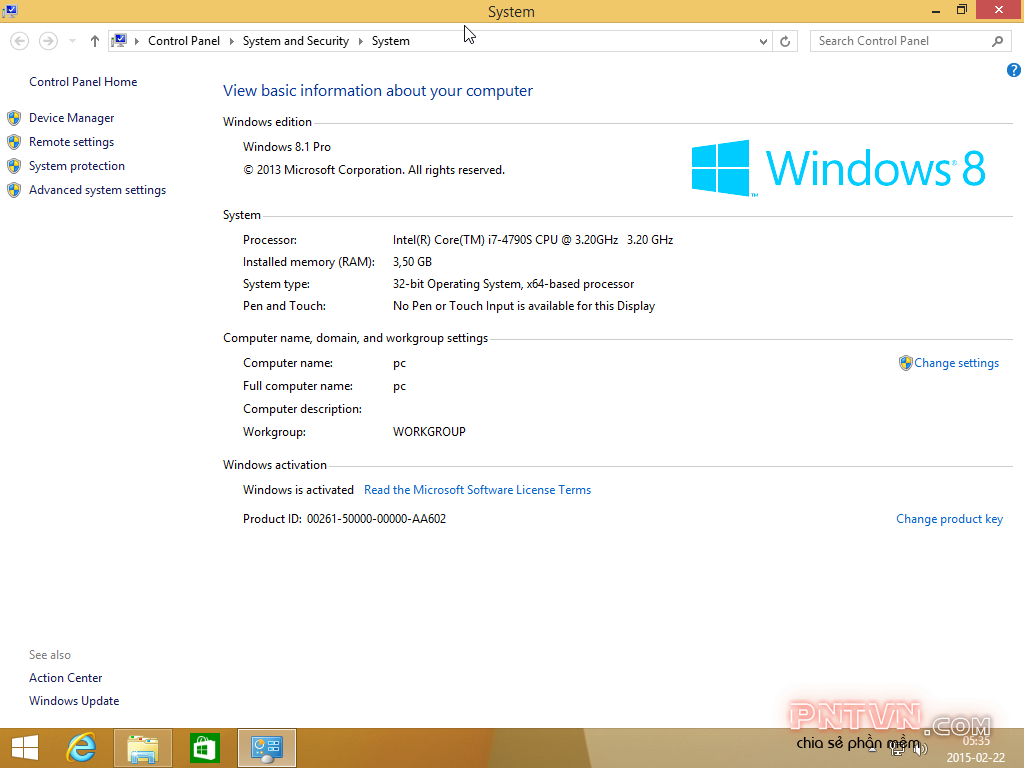The width and height of the screenshot is (1024, 768).
Task: Click the taskbar clock date 2015-02-22
Action: coord(976,758)
